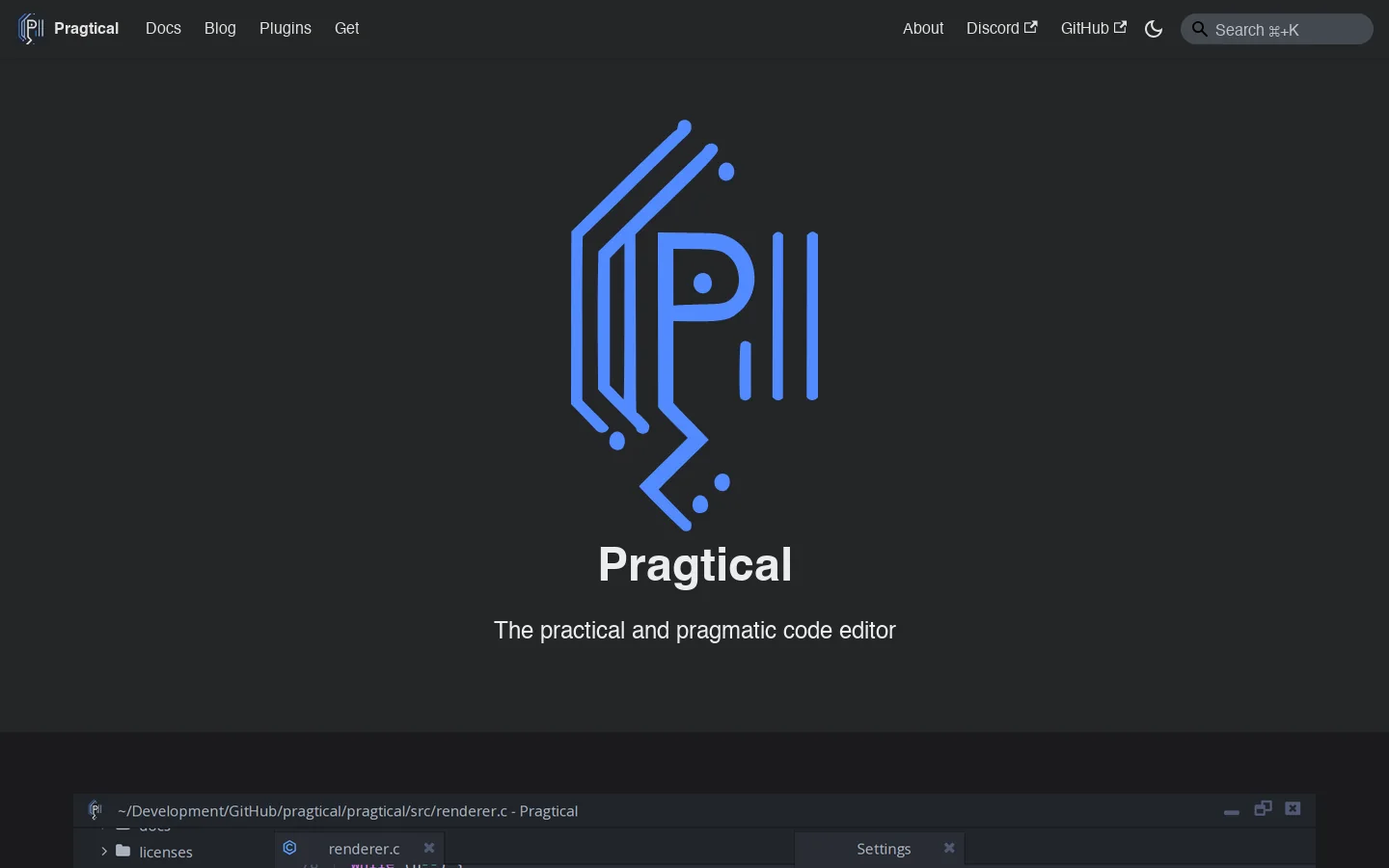
Task: Switch to the Settings tab
Action: point(881,849)
